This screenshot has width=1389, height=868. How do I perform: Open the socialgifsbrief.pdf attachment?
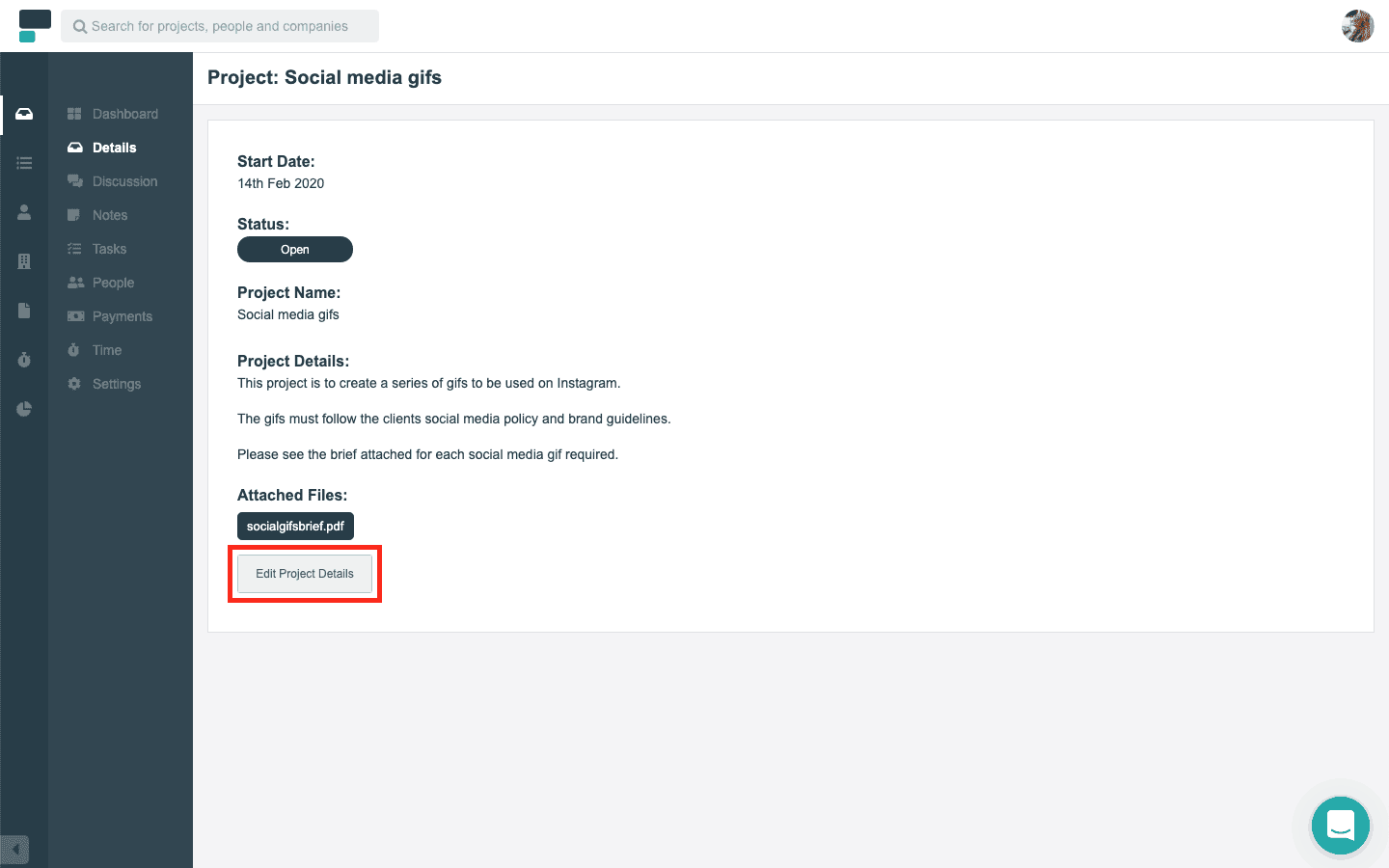point(295,526)
